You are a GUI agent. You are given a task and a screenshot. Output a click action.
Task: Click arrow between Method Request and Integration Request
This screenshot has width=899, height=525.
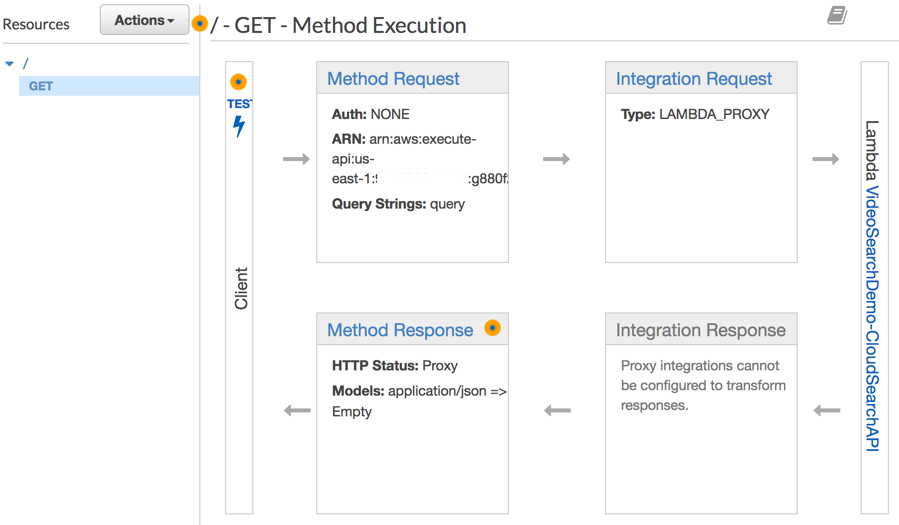tap(557, 159)
